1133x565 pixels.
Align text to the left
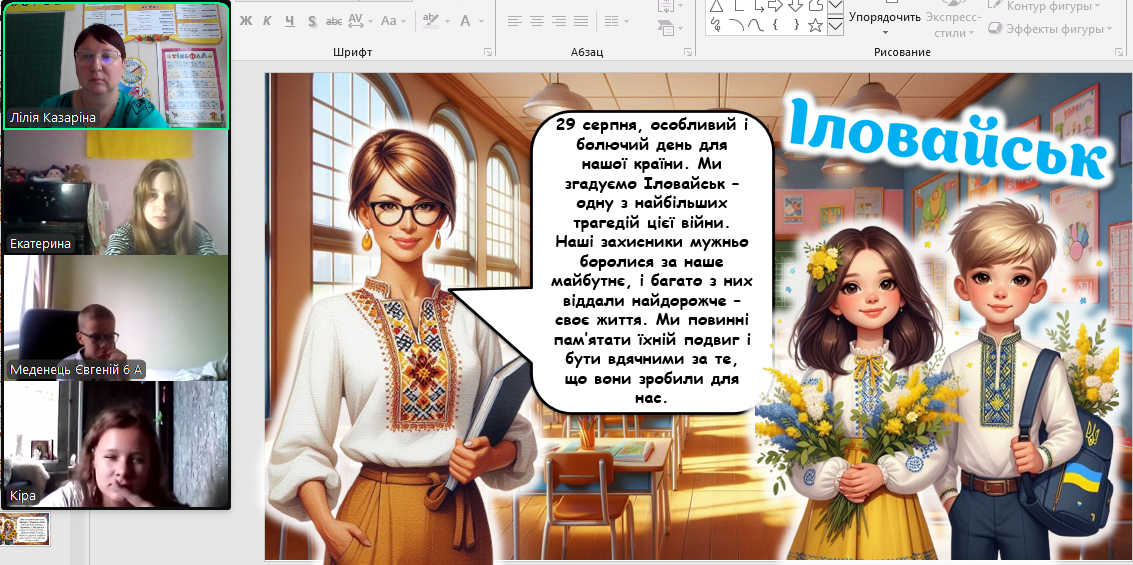click(x=515, y=21)
